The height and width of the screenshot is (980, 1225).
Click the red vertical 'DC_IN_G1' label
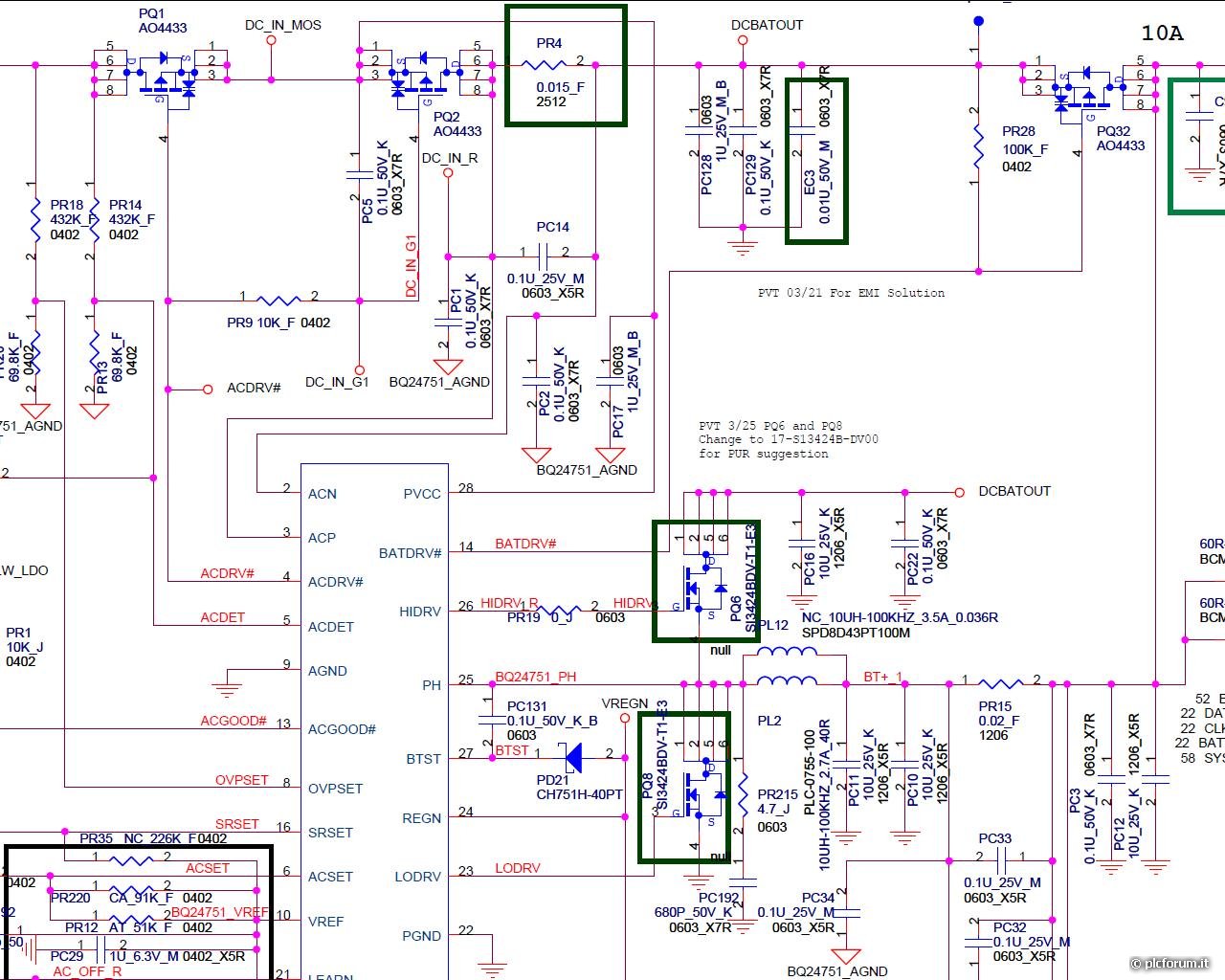coord(412,266)
